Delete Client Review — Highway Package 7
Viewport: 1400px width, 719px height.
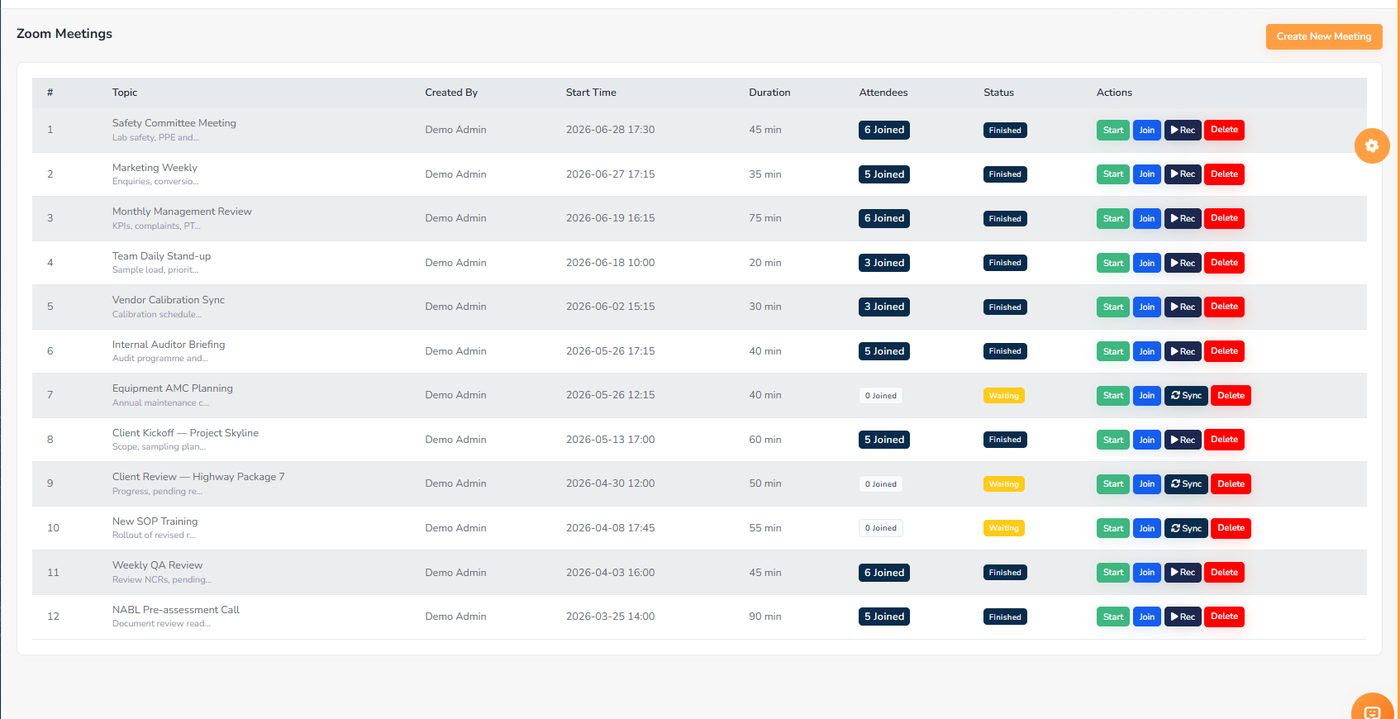[x=1231, y=484]
